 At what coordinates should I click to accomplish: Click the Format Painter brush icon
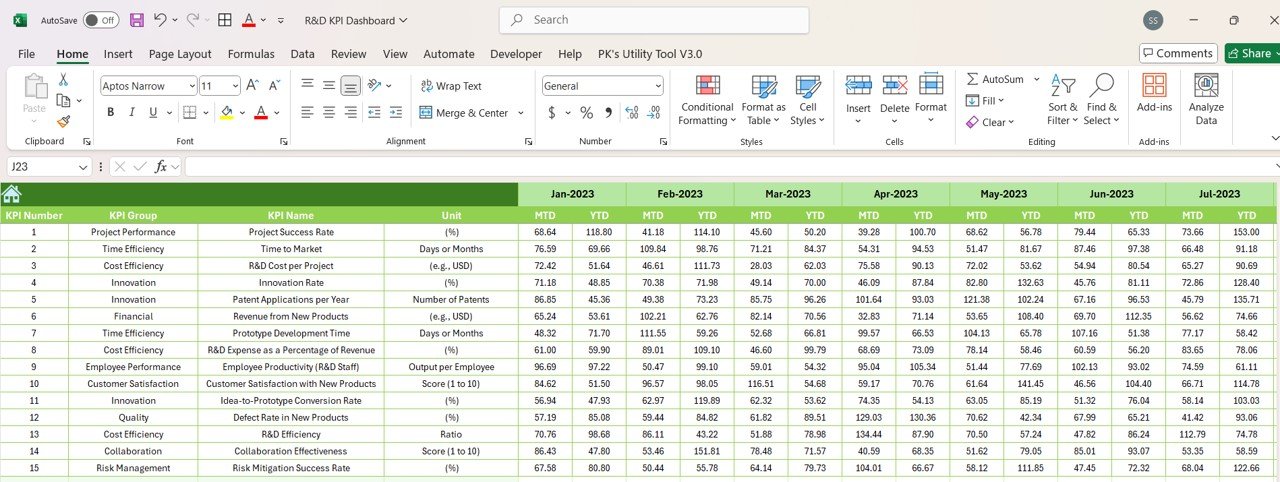63,121
